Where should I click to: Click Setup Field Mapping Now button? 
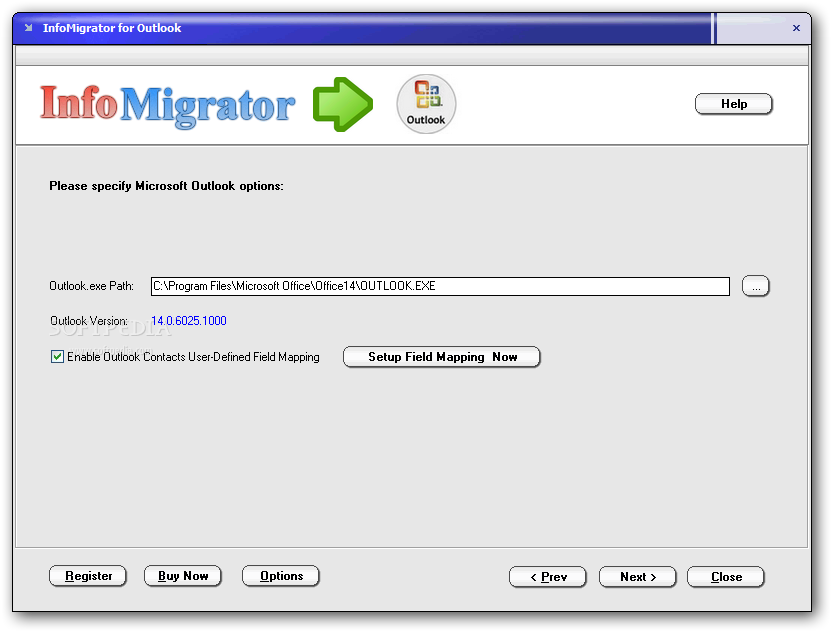click(442, 357)
